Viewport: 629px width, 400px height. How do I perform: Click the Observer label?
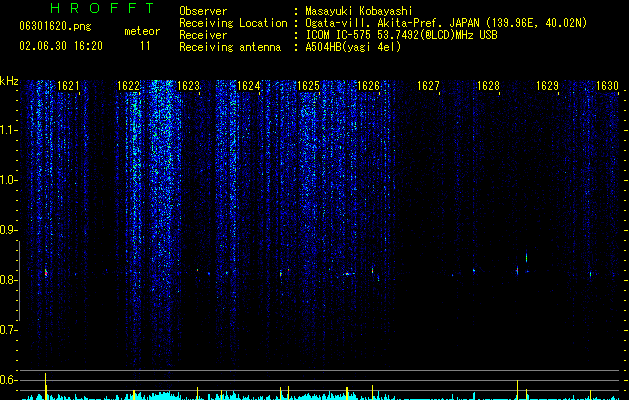click(203, 11)
